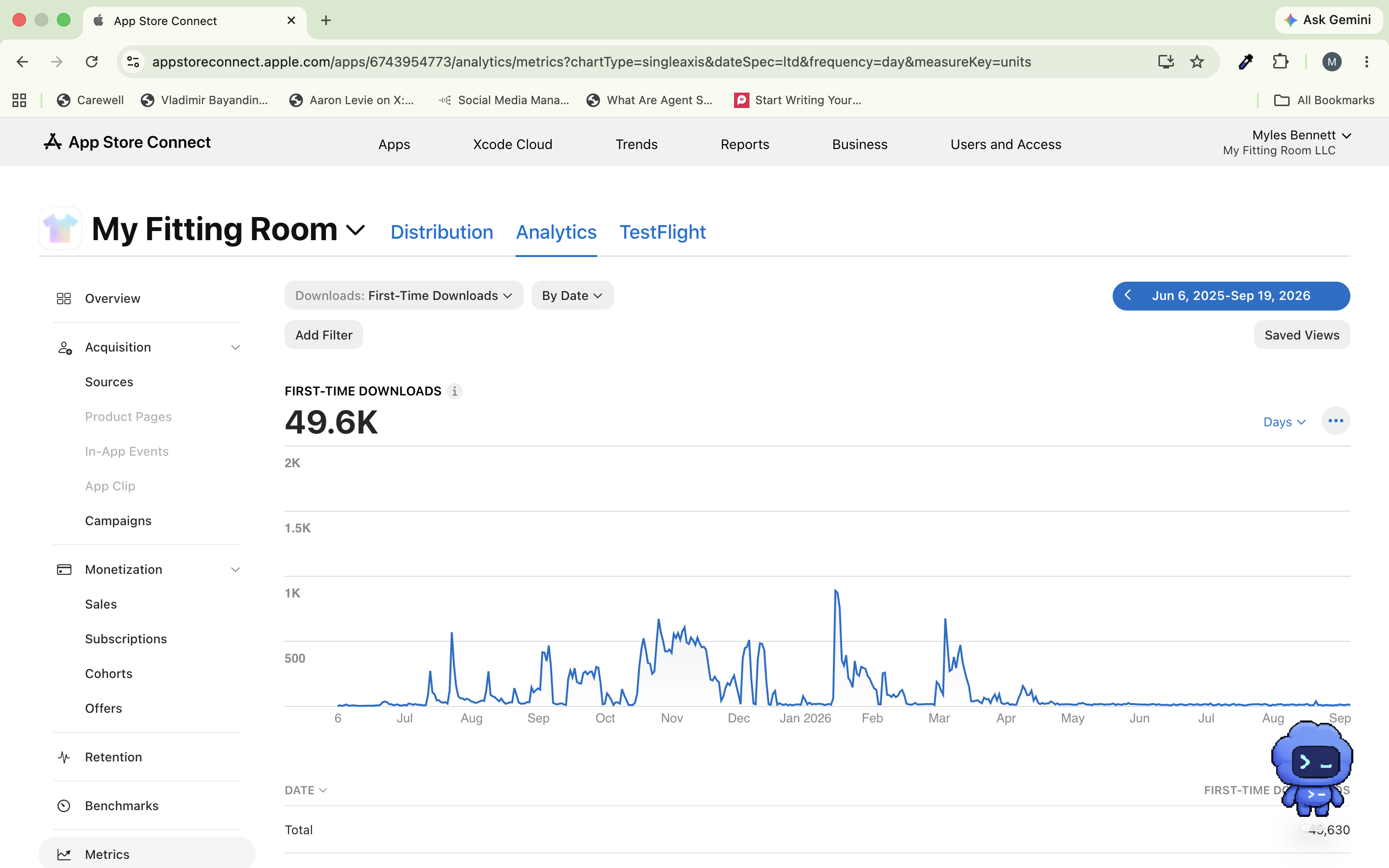Reload the page with the refresh icon

pyautogui.click(x=92, y=62)
